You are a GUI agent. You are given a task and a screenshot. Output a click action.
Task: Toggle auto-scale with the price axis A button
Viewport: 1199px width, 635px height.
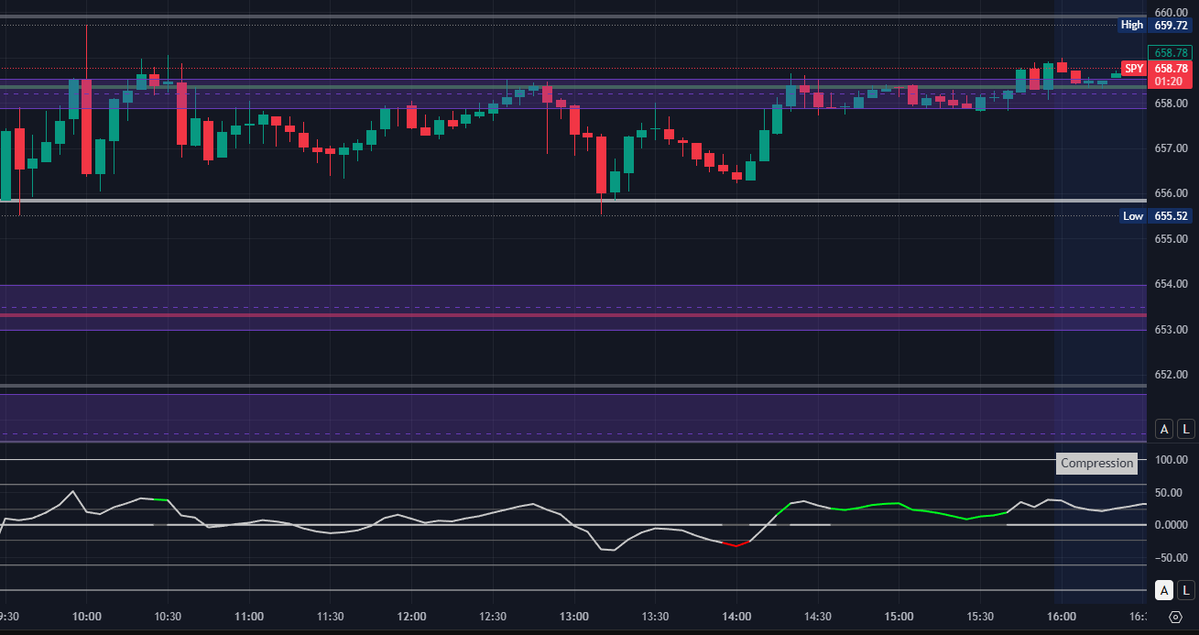tap(1164, 428)
